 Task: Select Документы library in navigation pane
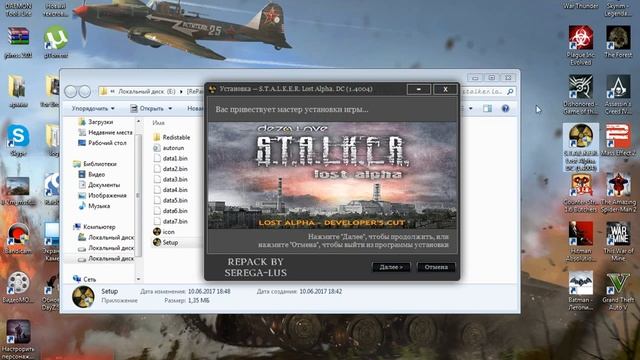[99, 185]
